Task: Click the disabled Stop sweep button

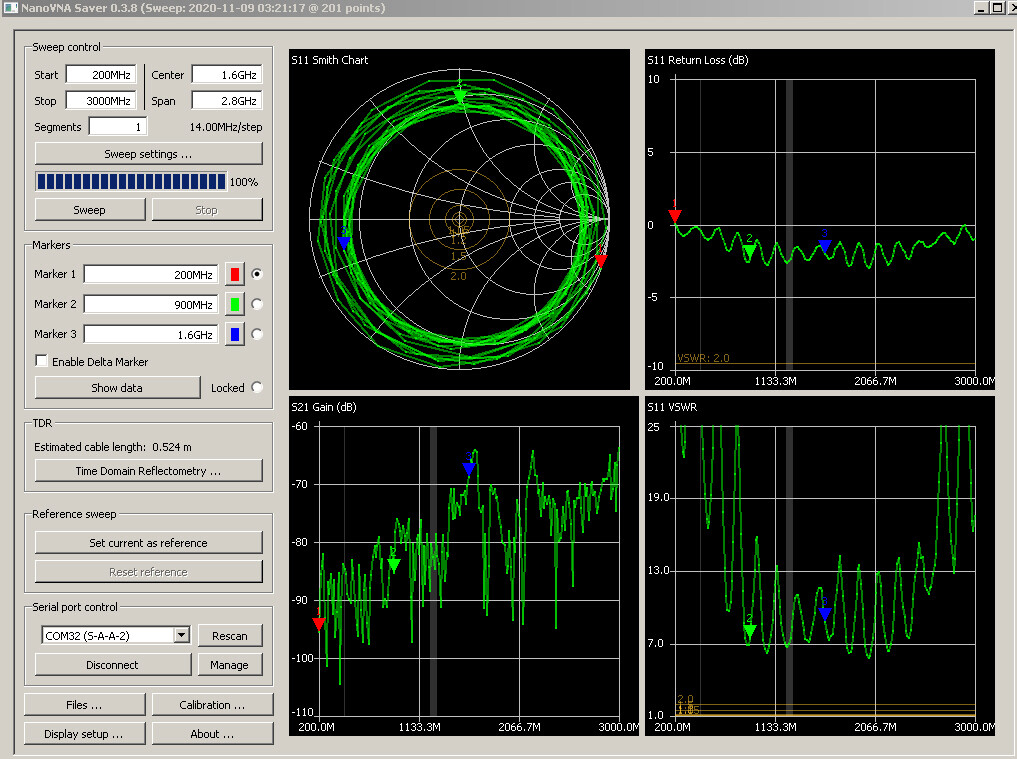Action: click(207, 210)
